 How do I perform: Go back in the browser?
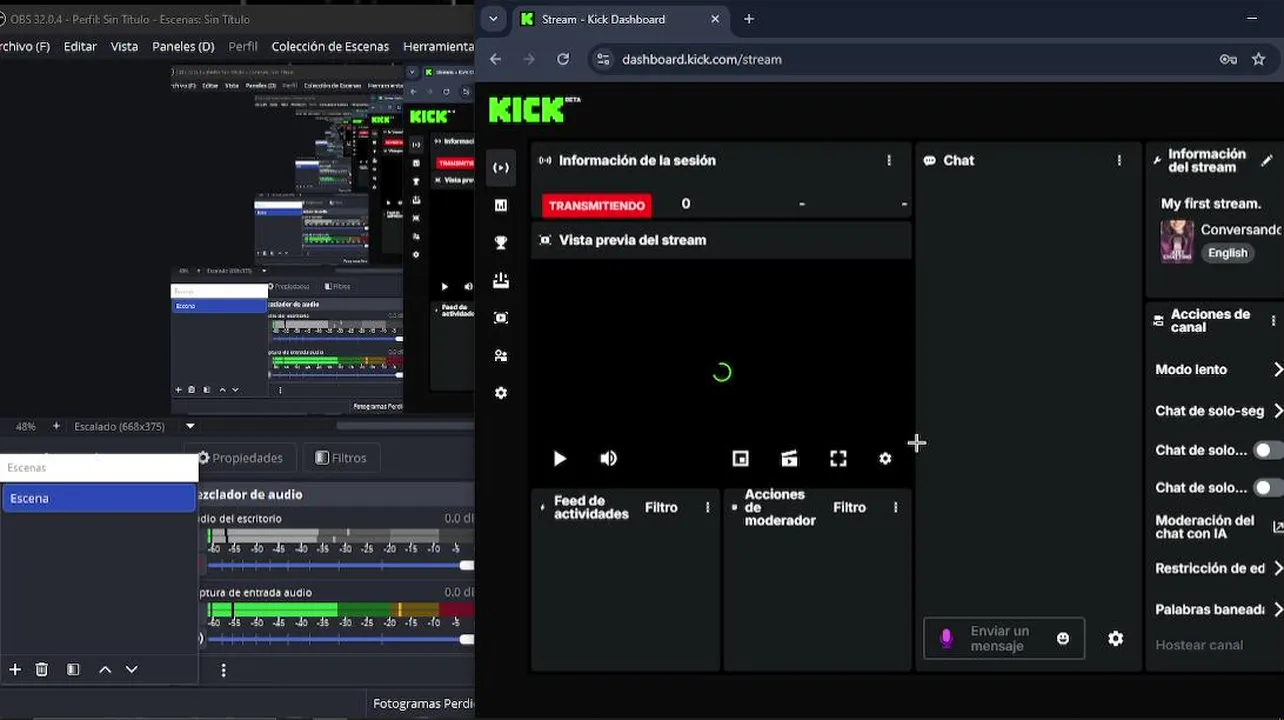(496, 59)
